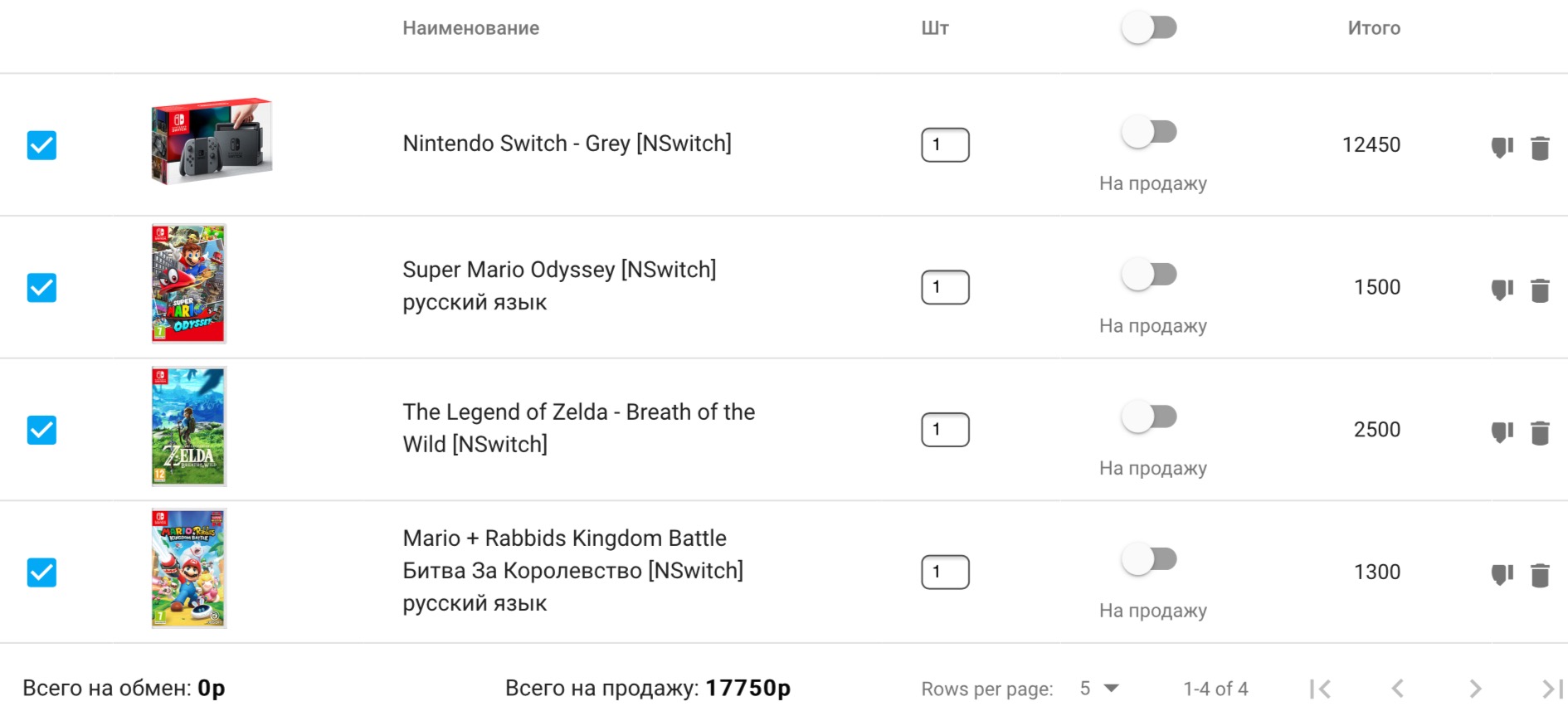The height and width of the screenshot is (721, 1568).
Task: Go to the next page
Action: tap(1475, 689)
